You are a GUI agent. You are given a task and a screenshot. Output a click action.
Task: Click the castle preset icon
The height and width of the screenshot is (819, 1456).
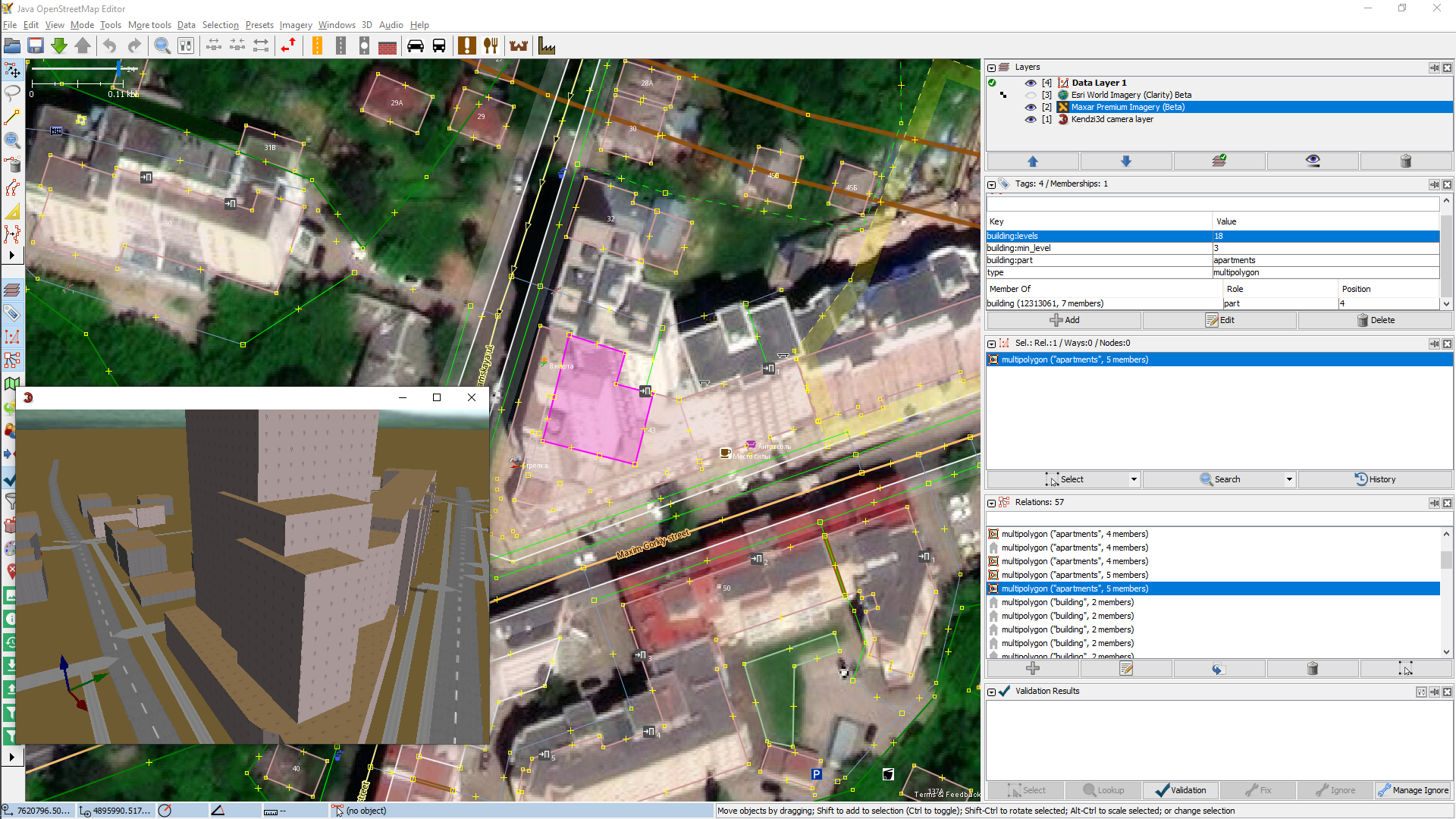[519, 46]
